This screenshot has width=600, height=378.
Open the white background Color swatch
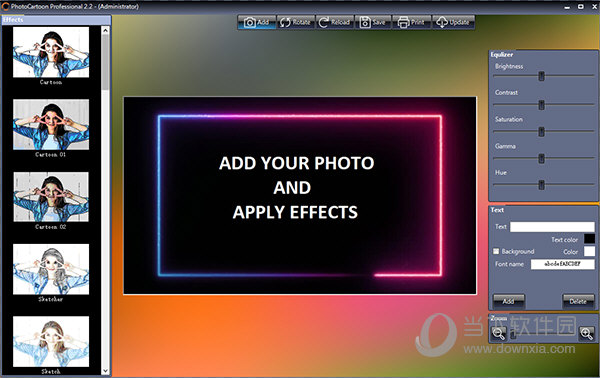click(x=589, y=251)
